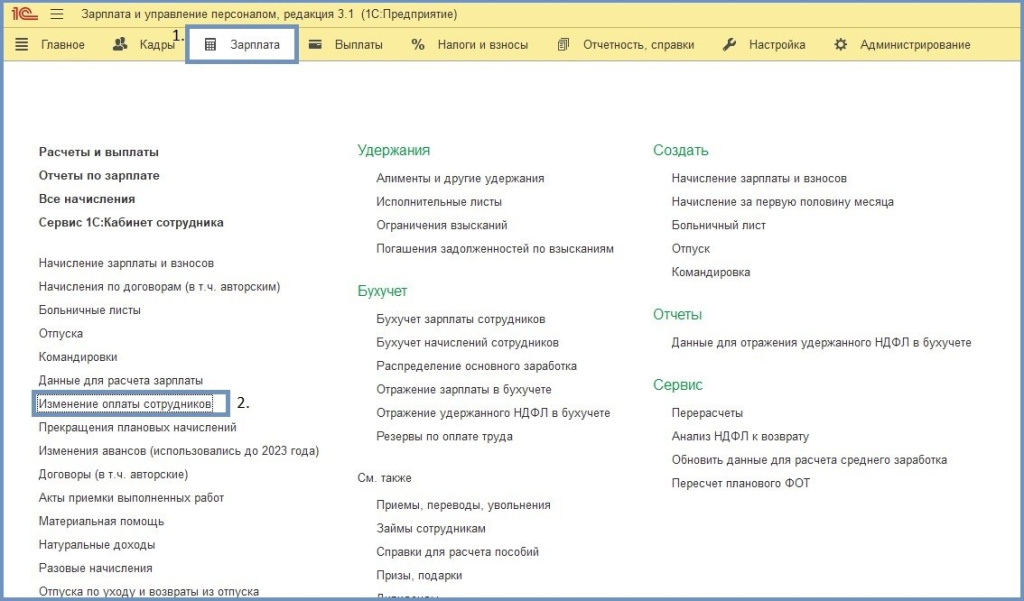1024x601 pixels.
Task: Click the Администрирование gear icon
Action: [841, 45]
